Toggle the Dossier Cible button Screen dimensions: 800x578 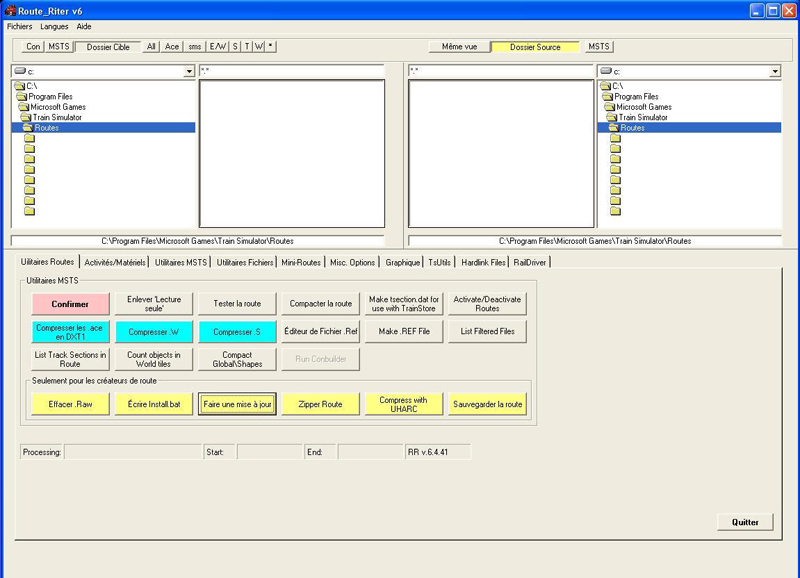pos(108,47)
